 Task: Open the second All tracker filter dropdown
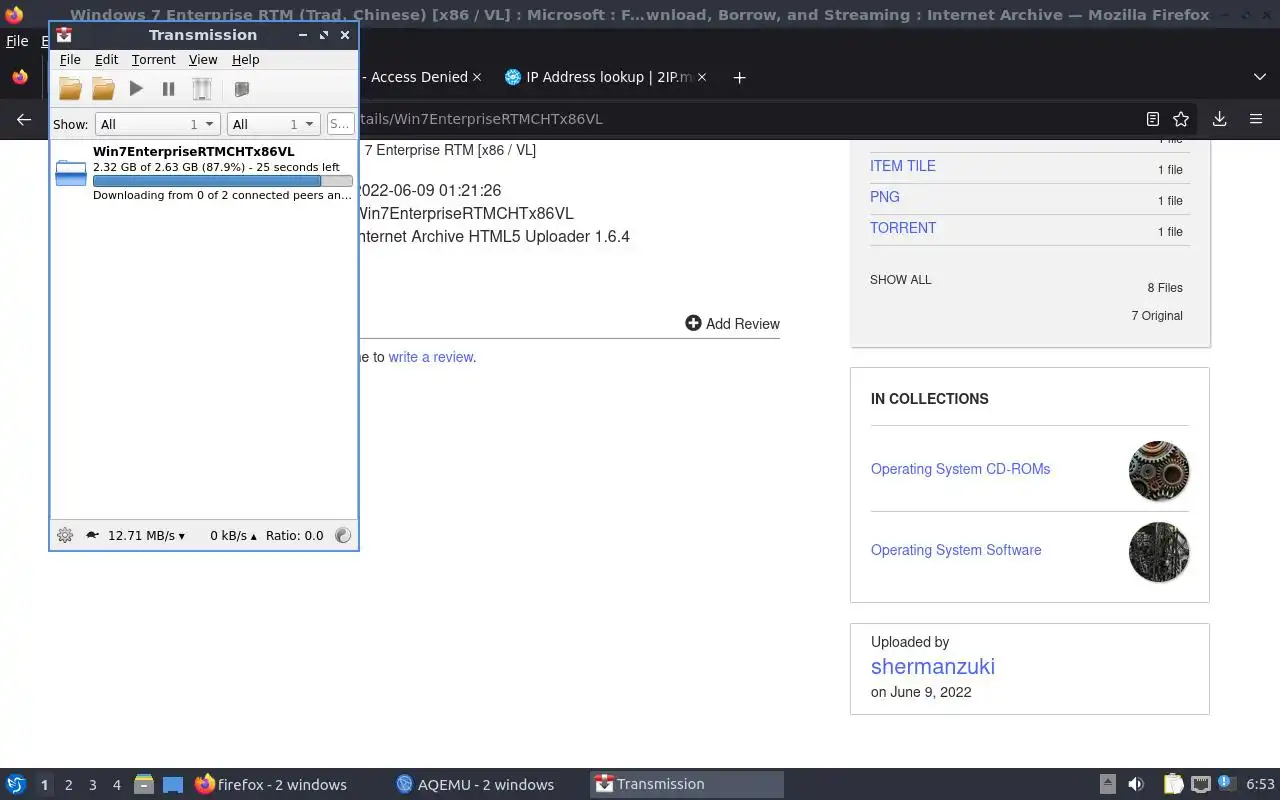point(273,124)
